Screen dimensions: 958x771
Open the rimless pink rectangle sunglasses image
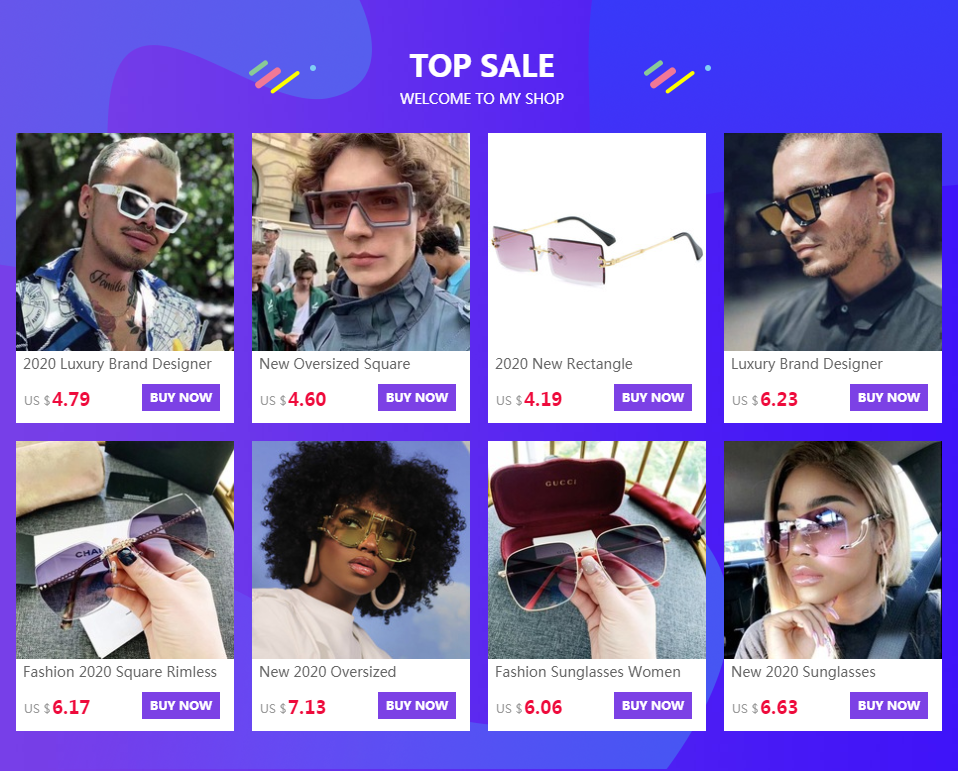pyautogui.click(x=597, y=242)
